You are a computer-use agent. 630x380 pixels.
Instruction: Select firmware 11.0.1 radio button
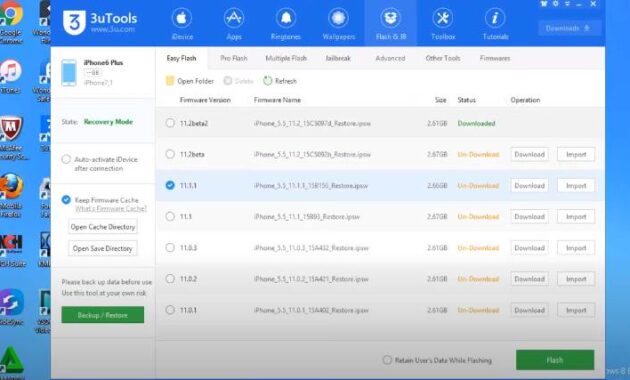tap(170, 310)
